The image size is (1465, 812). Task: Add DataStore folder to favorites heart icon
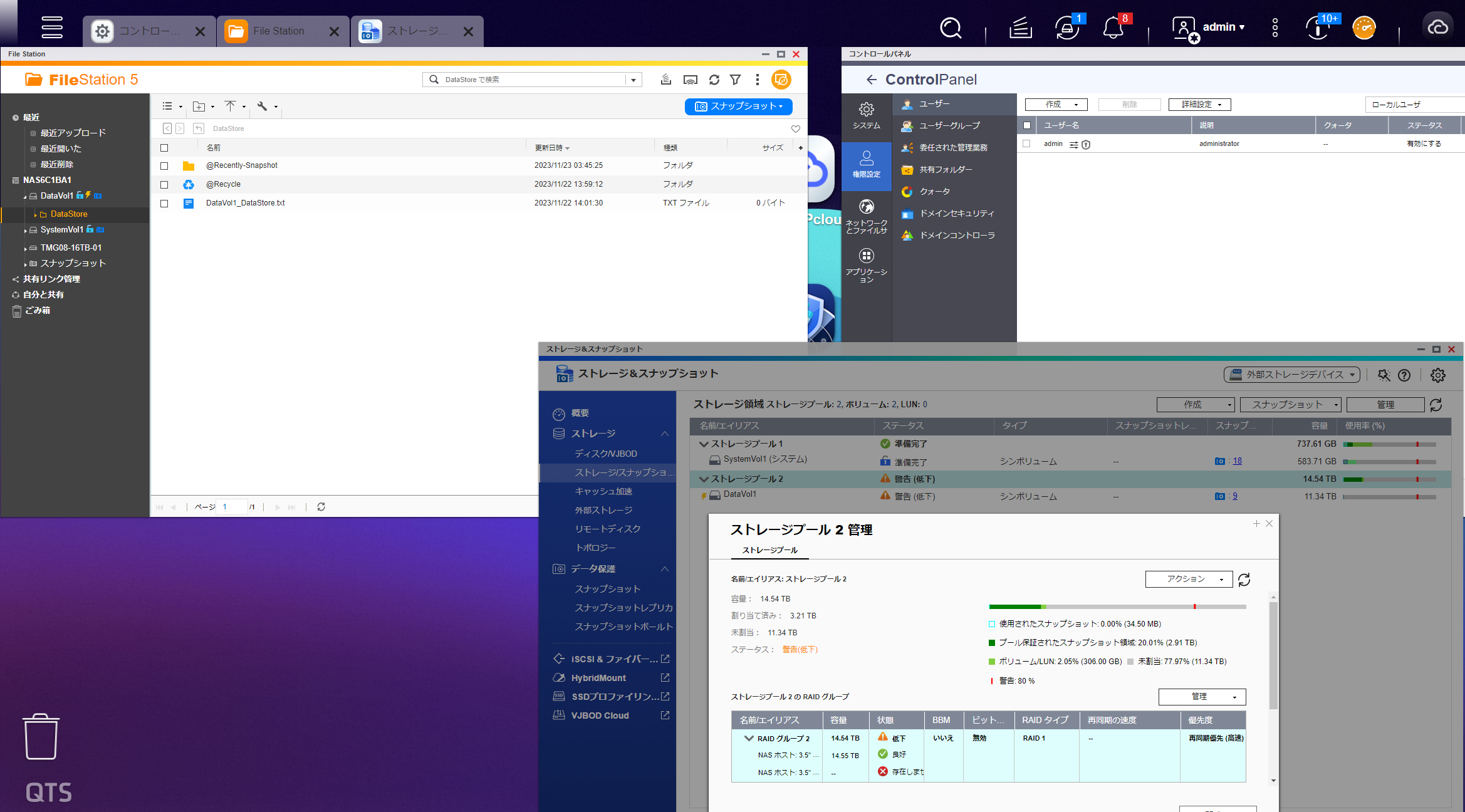(x=796, y=129)
